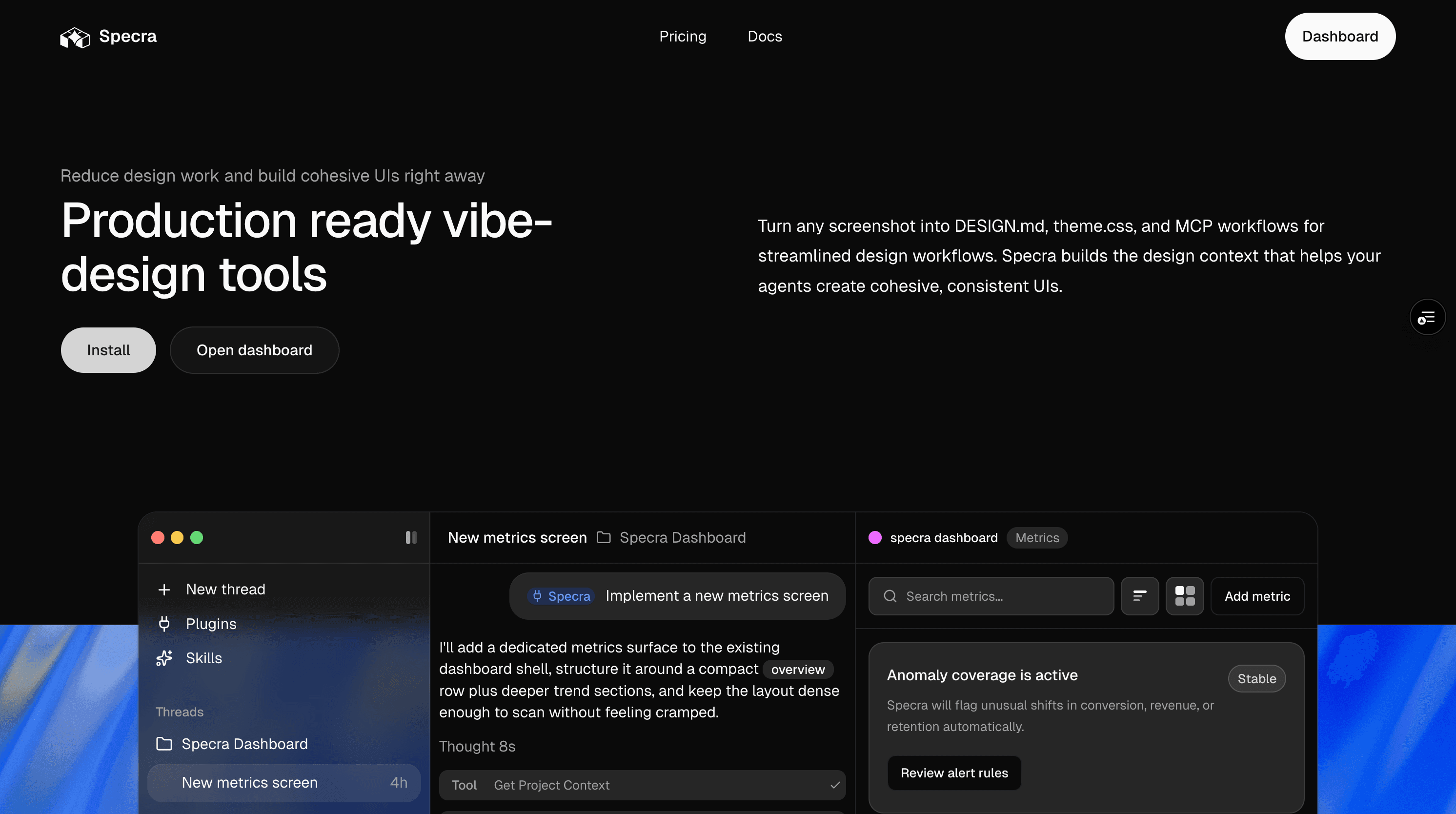Click the 'Reduce design work' tagline text
1456x814 pixels.
(272, 176)
